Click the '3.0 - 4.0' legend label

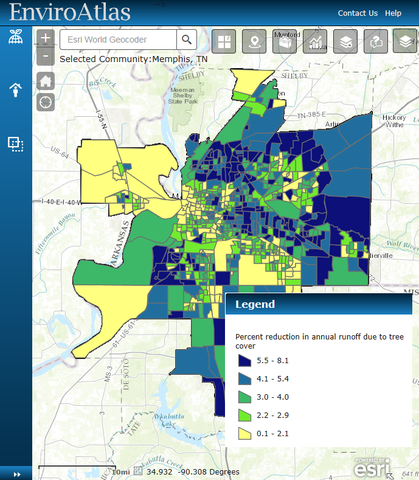pyautogui.click(x=272, y=397)
